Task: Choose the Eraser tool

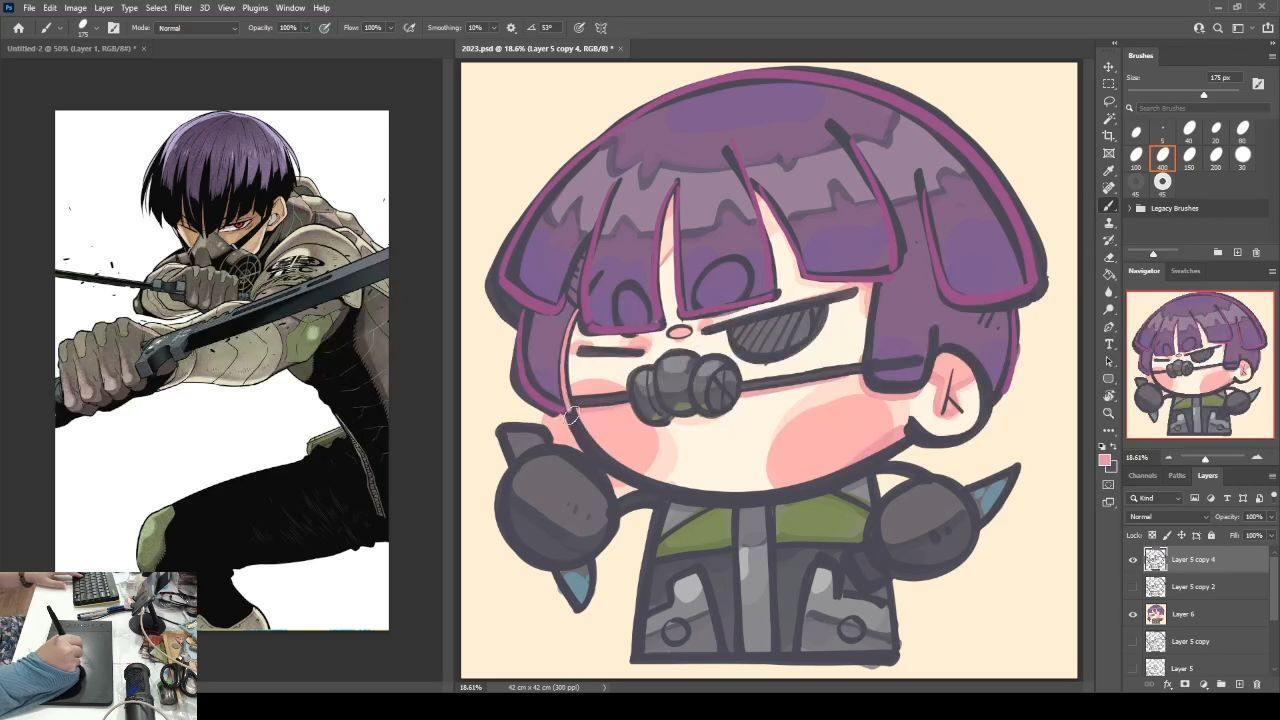Action: (1108, 257)
